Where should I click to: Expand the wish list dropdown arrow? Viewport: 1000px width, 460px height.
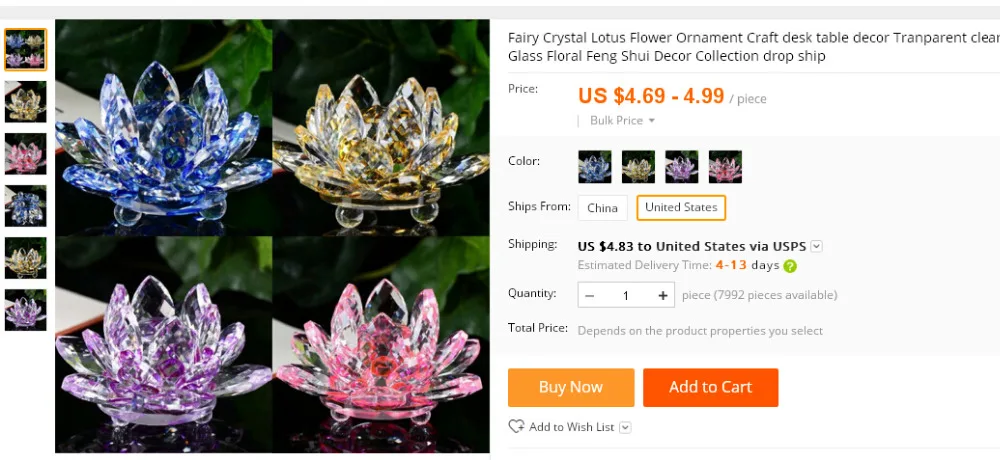(x=625, y=427)
